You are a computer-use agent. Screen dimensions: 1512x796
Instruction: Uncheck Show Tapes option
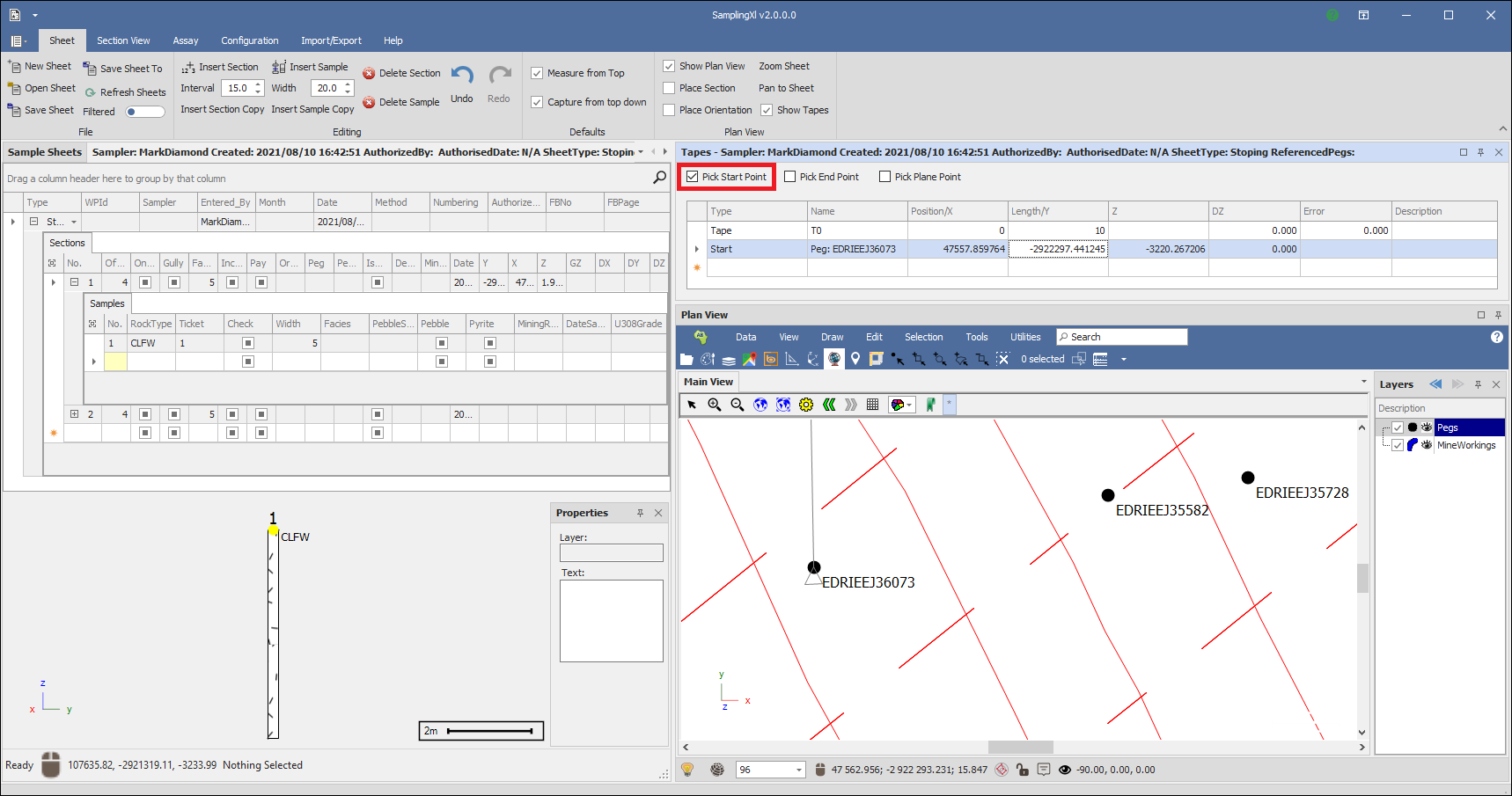click(767, 110)
